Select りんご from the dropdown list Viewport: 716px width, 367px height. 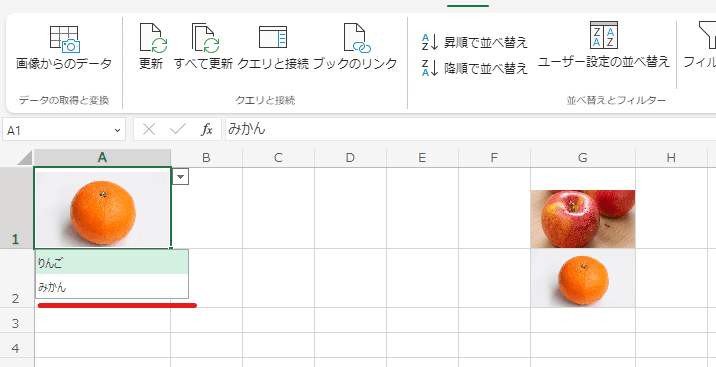(x=112, y=262)
